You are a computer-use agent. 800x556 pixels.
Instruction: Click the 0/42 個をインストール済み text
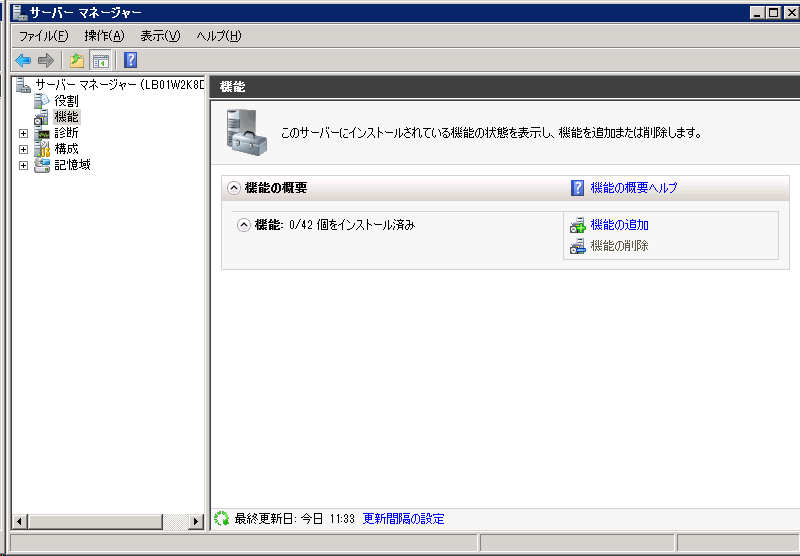(352, 225)
